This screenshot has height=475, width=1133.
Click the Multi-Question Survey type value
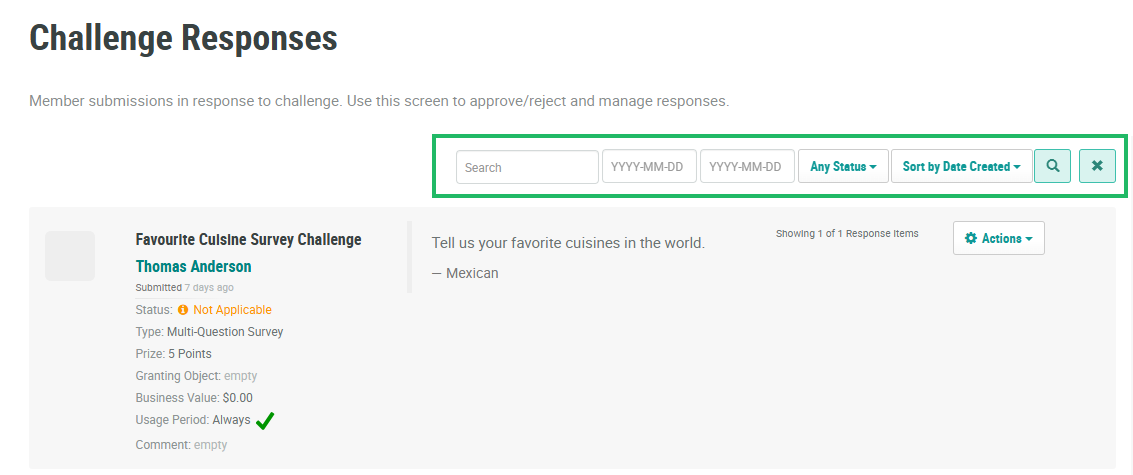point(225,332)
